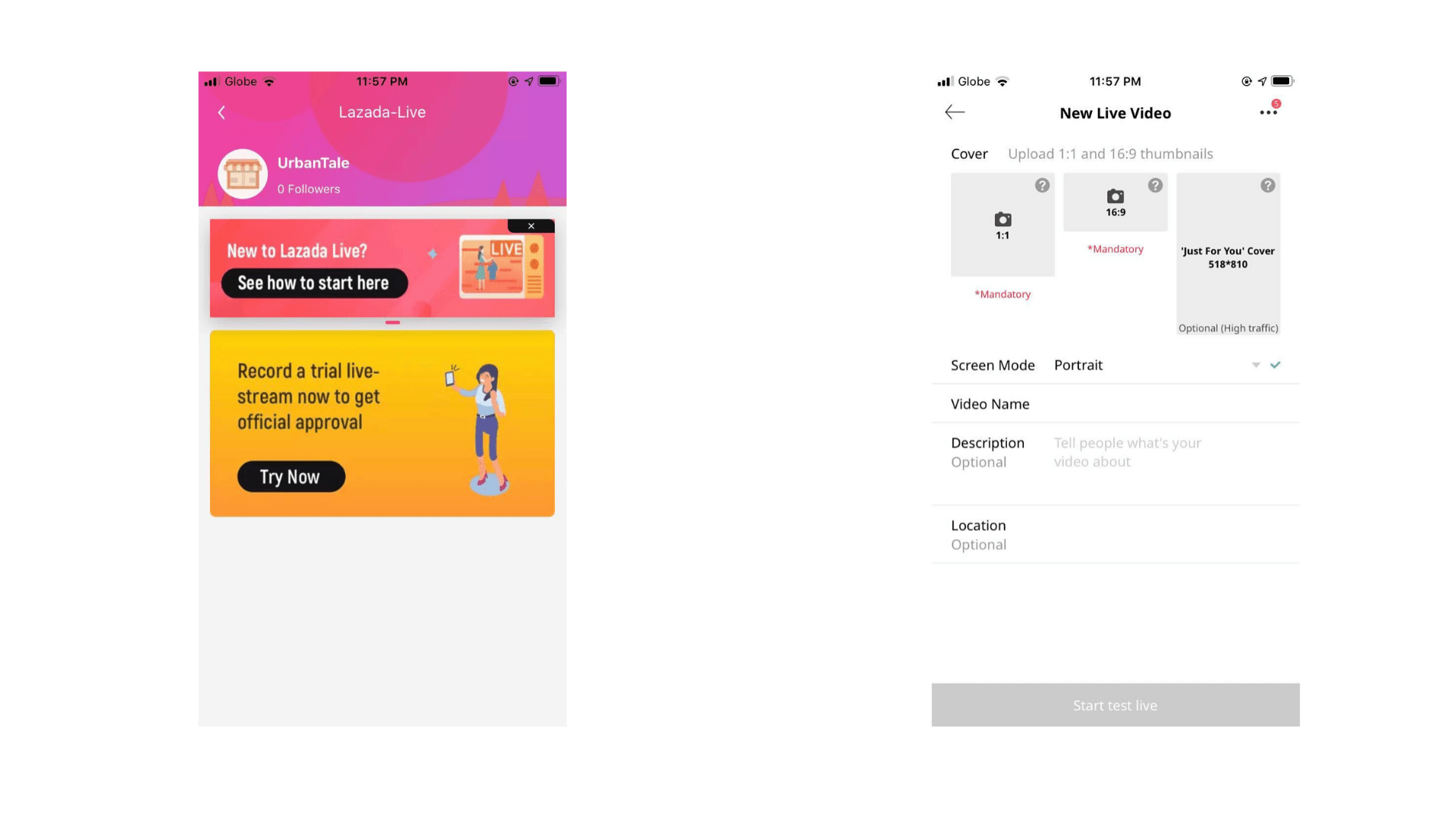Tap the three-dot menu icon on New Live Video
The width and height of the screenshot is (1456, 819).
pos(1269,112)
